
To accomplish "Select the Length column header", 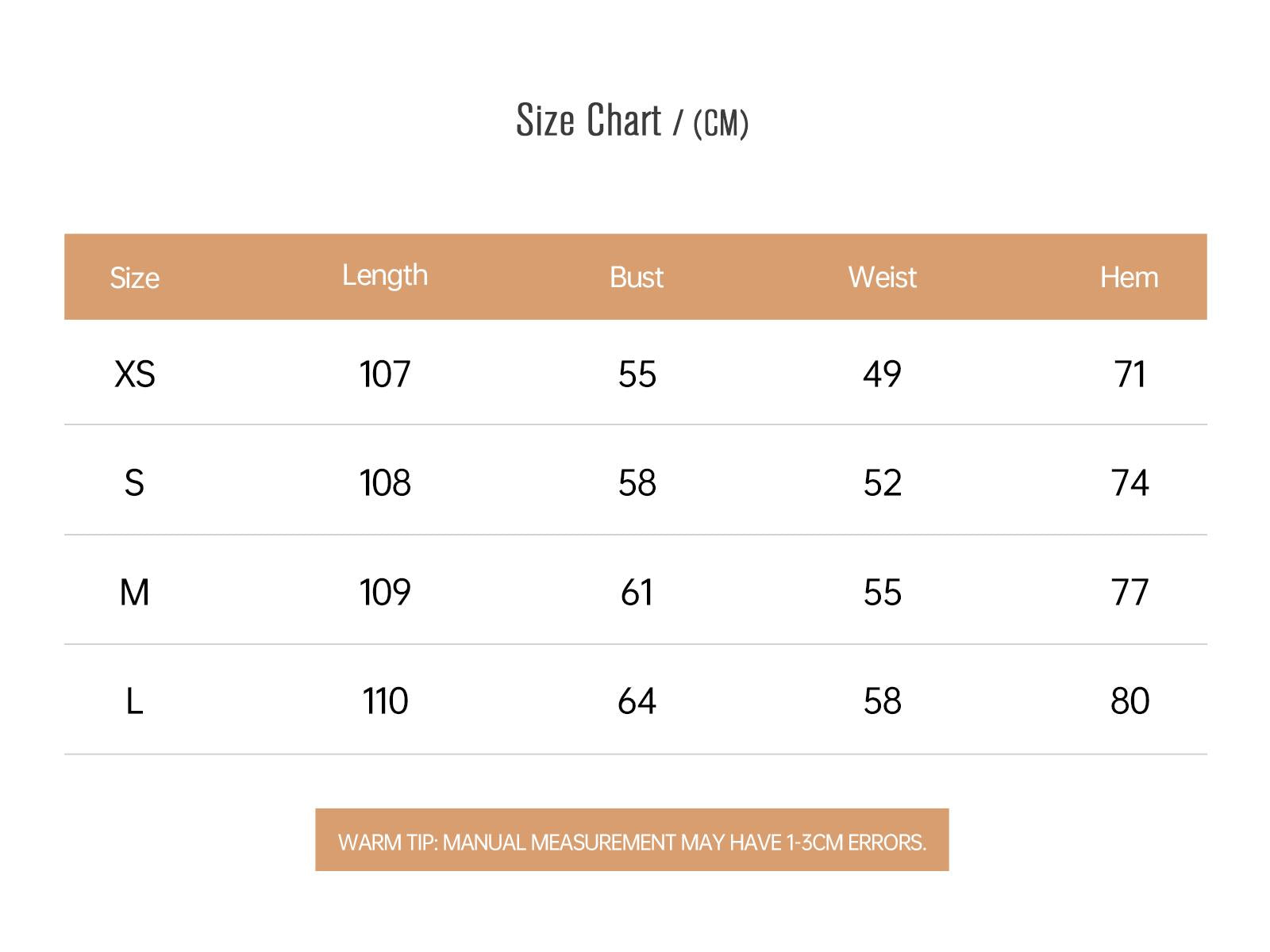I will click(385, 276).
